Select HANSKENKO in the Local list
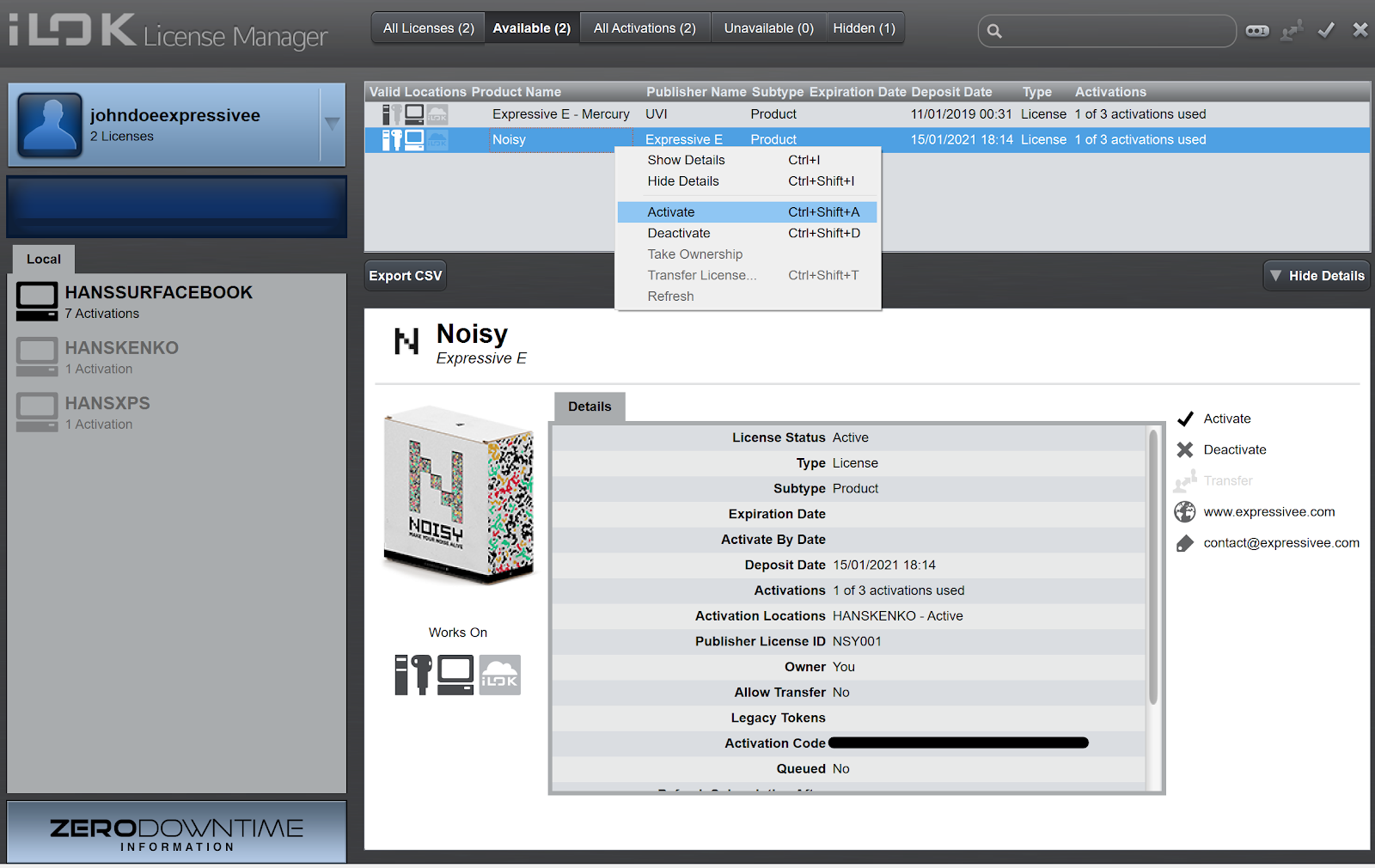Image resolution: width=1375 pixels, height=868 pixels. (177, 358)
